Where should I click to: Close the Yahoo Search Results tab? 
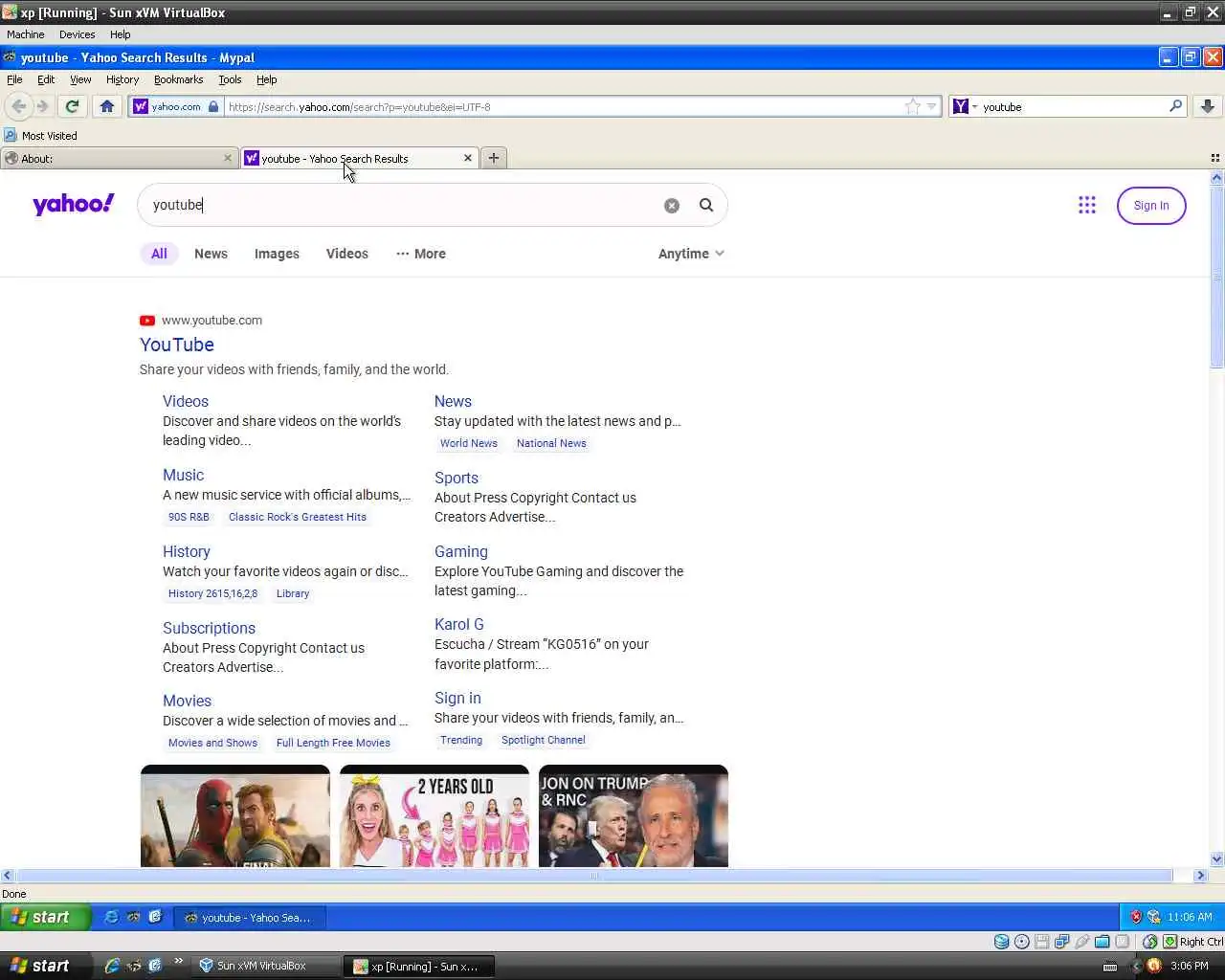468,158
